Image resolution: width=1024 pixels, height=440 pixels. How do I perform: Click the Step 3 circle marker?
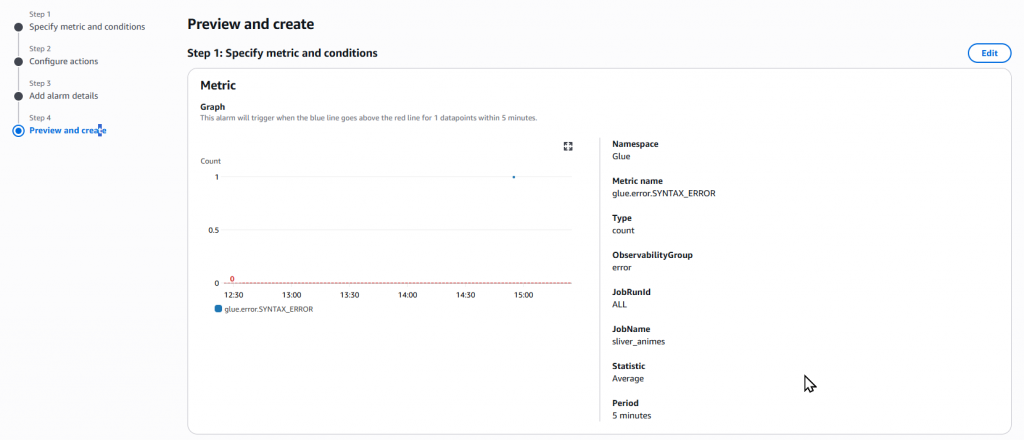tap(18, 96)
